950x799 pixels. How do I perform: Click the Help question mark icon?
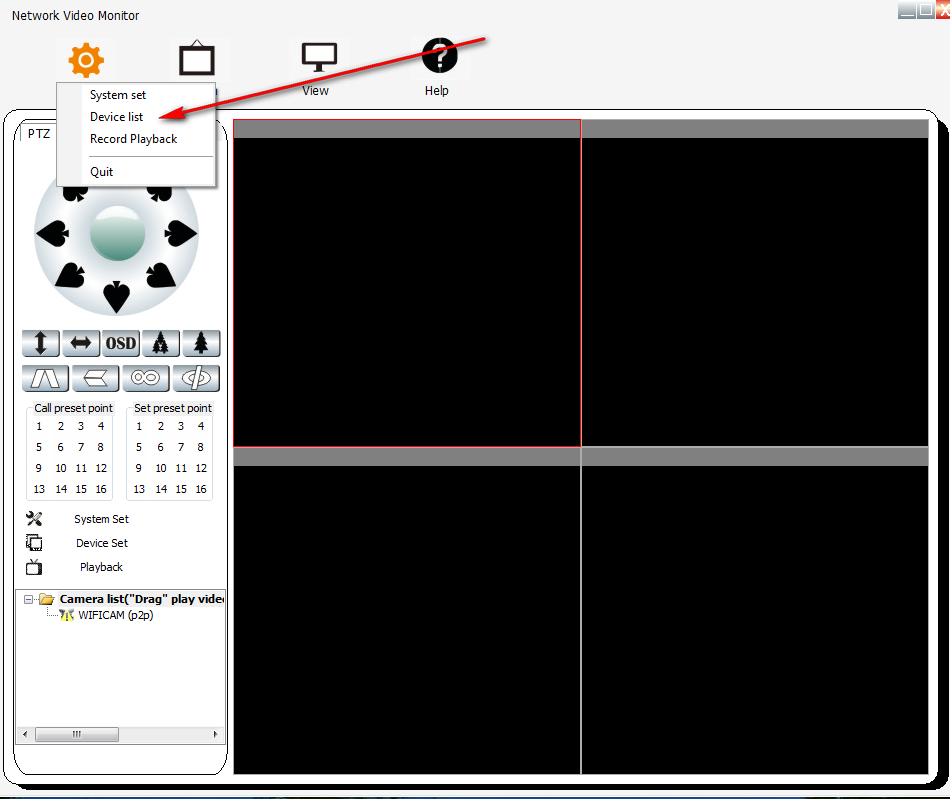pos(438,57)
